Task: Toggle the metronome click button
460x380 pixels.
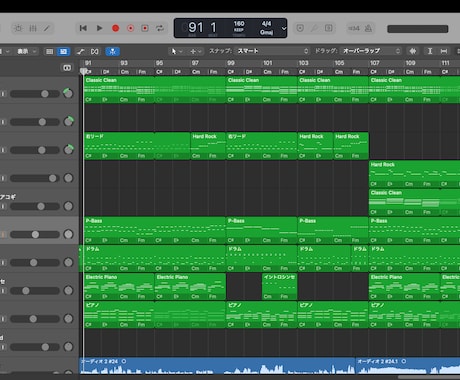Action: [x=369, y=28]
